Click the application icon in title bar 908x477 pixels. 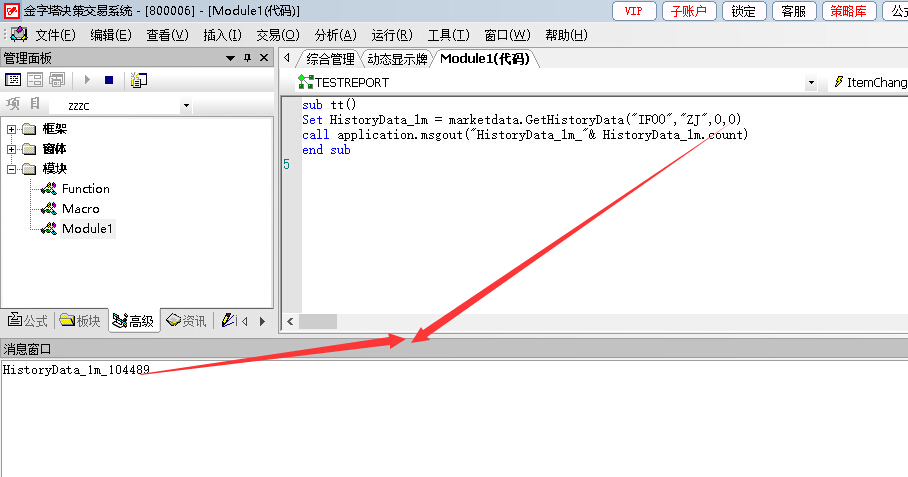click(12, 10)
